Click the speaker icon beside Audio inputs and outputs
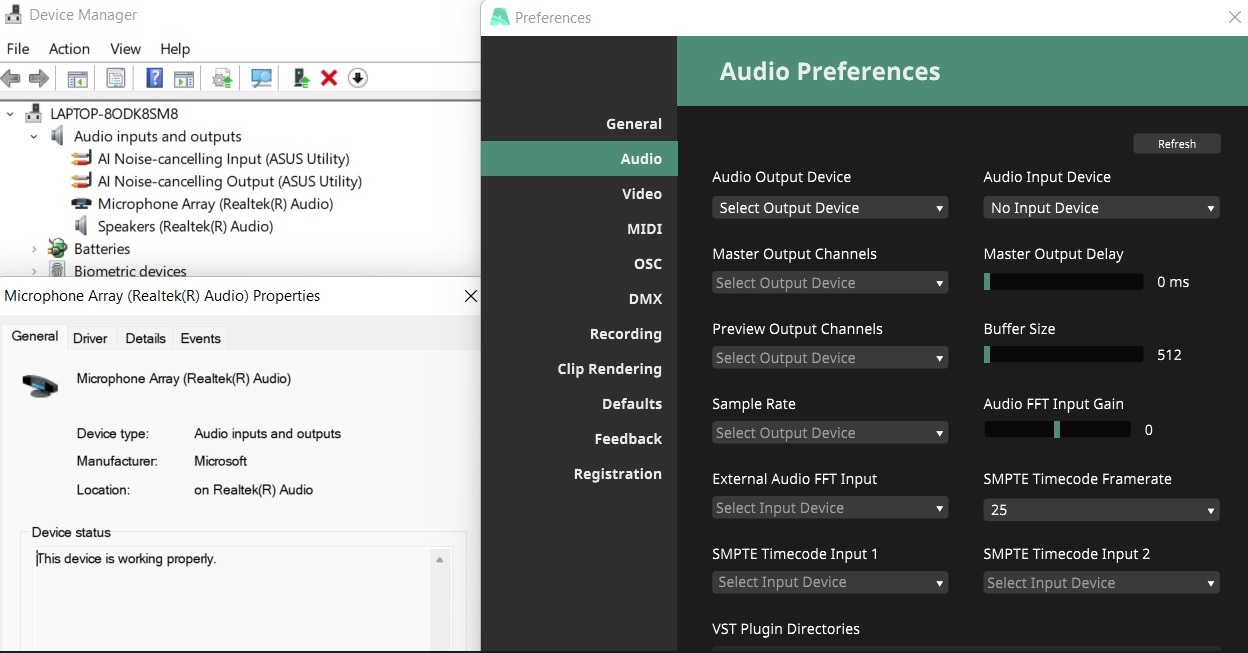The width and height of the screenshot is (1248, 653). (x=58, y=136)
